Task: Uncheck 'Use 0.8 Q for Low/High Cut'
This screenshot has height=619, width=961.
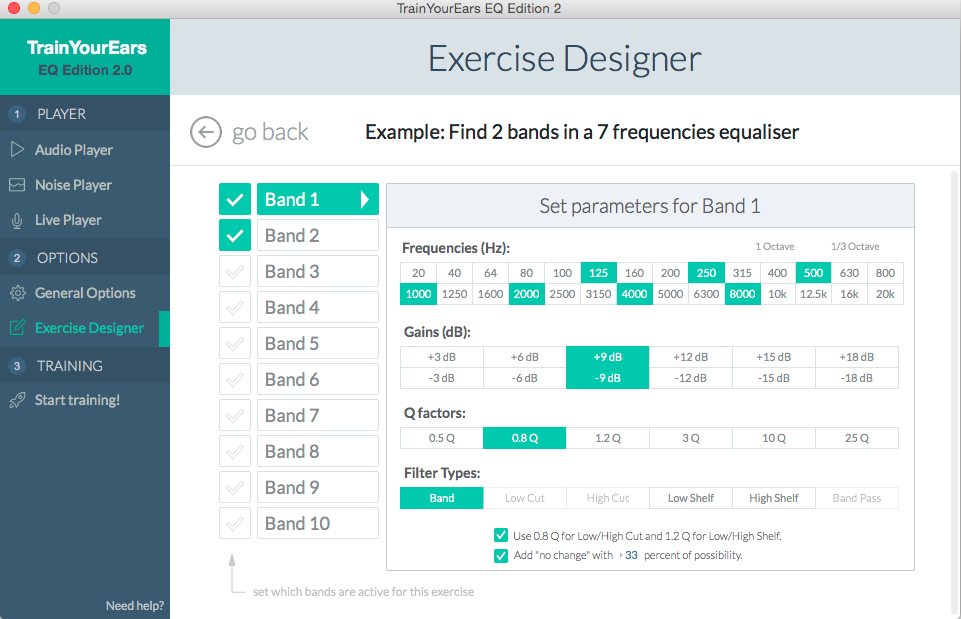Action: (501, 536)
